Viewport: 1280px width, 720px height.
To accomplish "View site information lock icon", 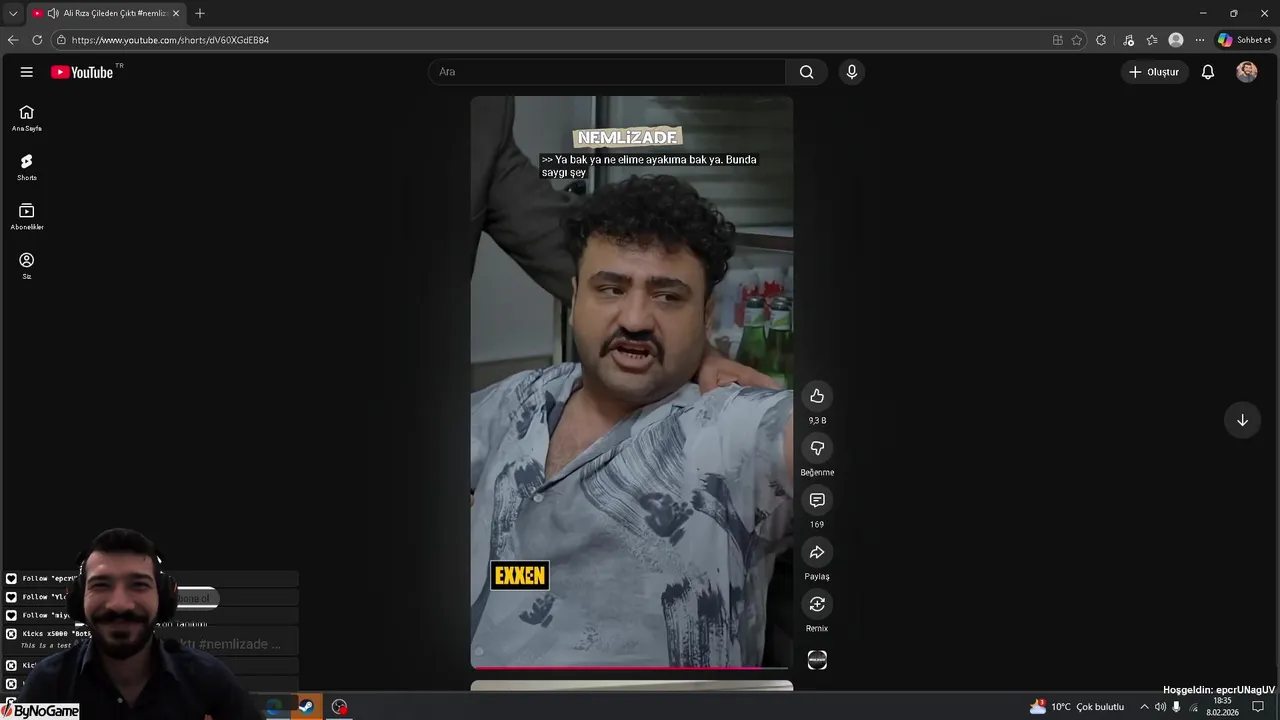I will [61, 40].
